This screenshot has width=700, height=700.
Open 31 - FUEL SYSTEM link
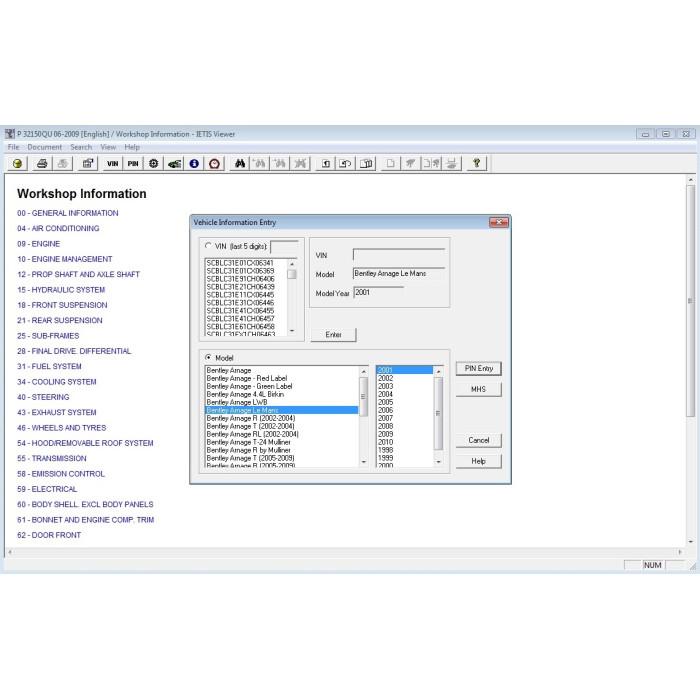click(x=49, y=367)
